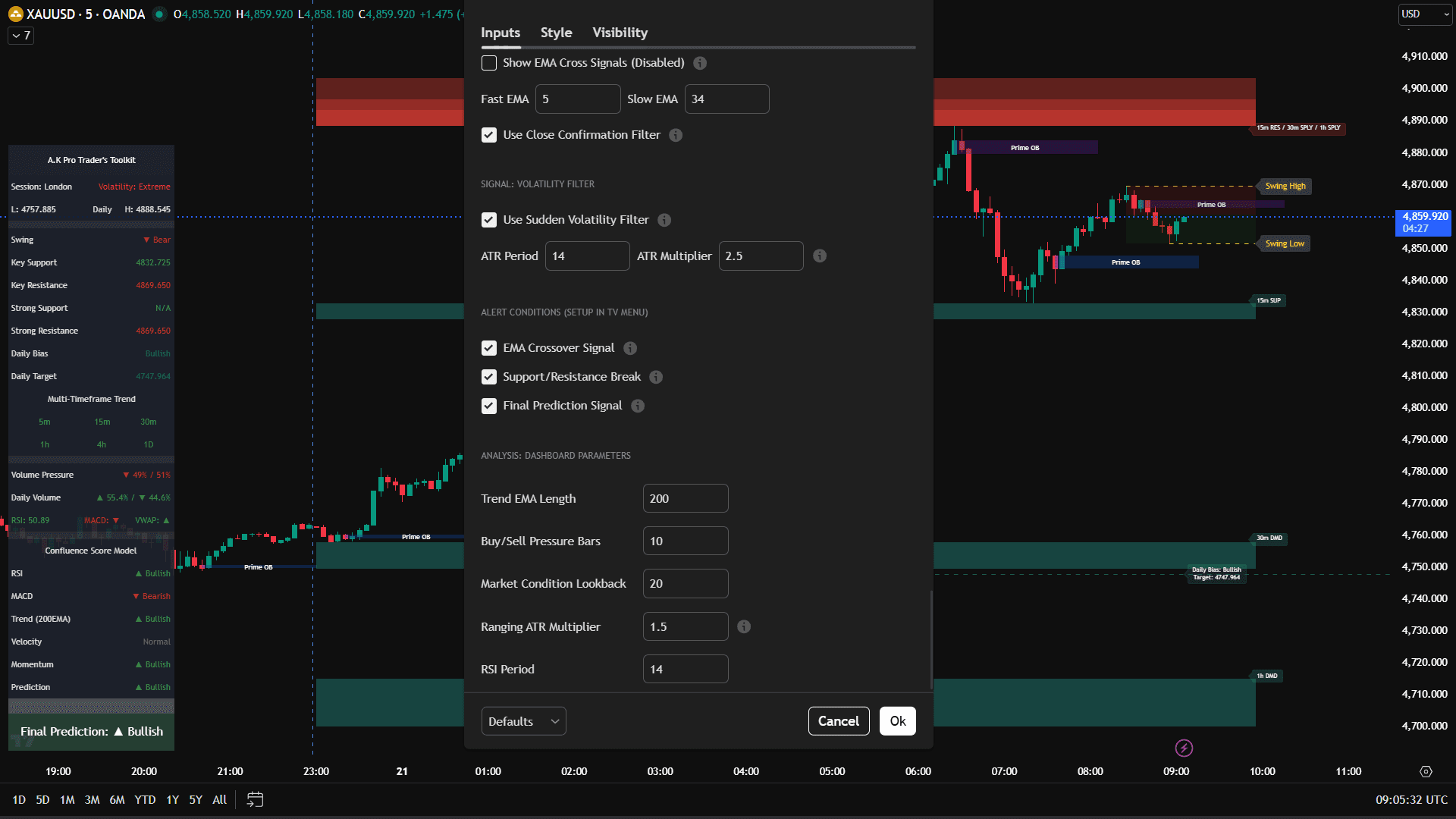
Task: Open the Visibility tab
Action: 620,33
